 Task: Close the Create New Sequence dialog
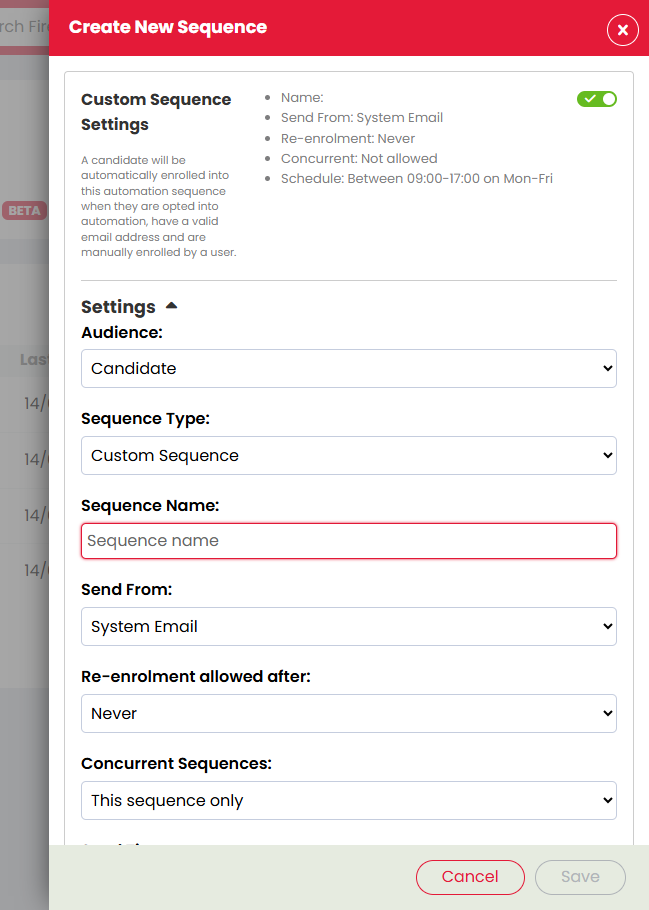click(622, 30)
